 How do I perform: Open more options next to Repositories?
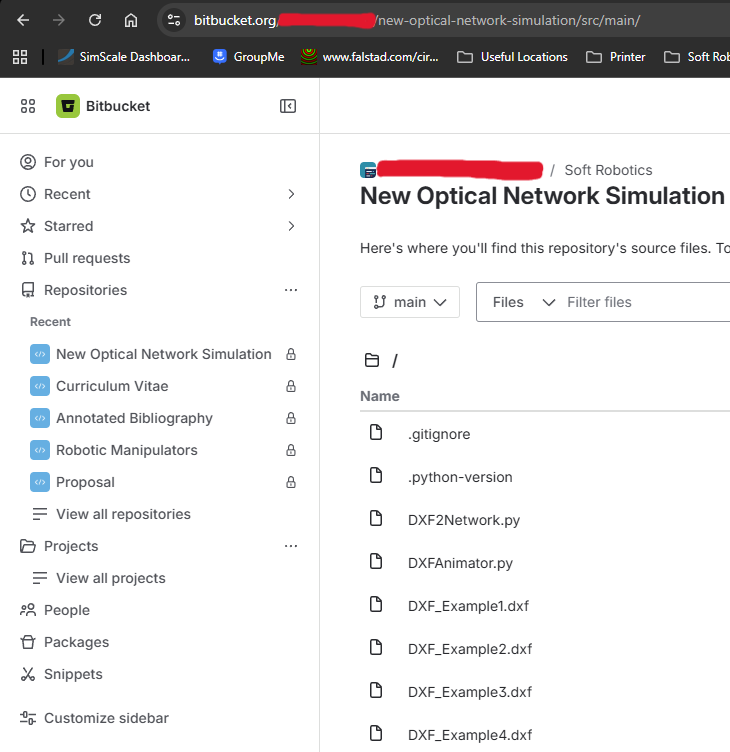tap(291, 290)
